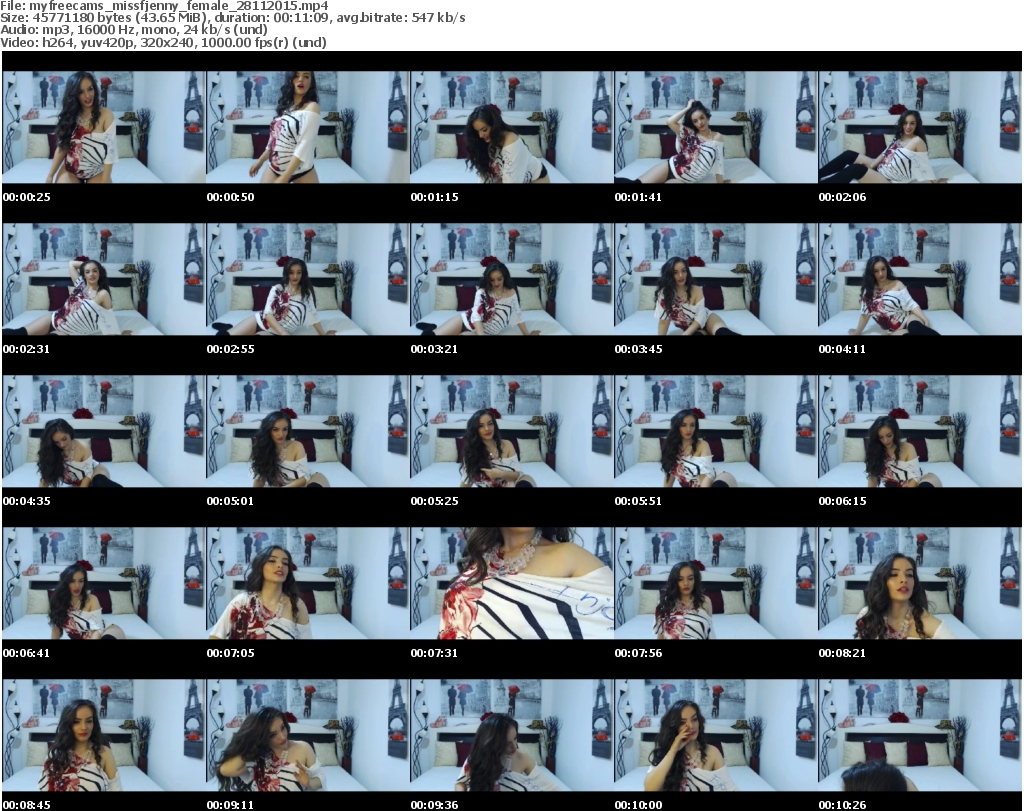Select the timestamp text 00:01:15

point(434,197)
